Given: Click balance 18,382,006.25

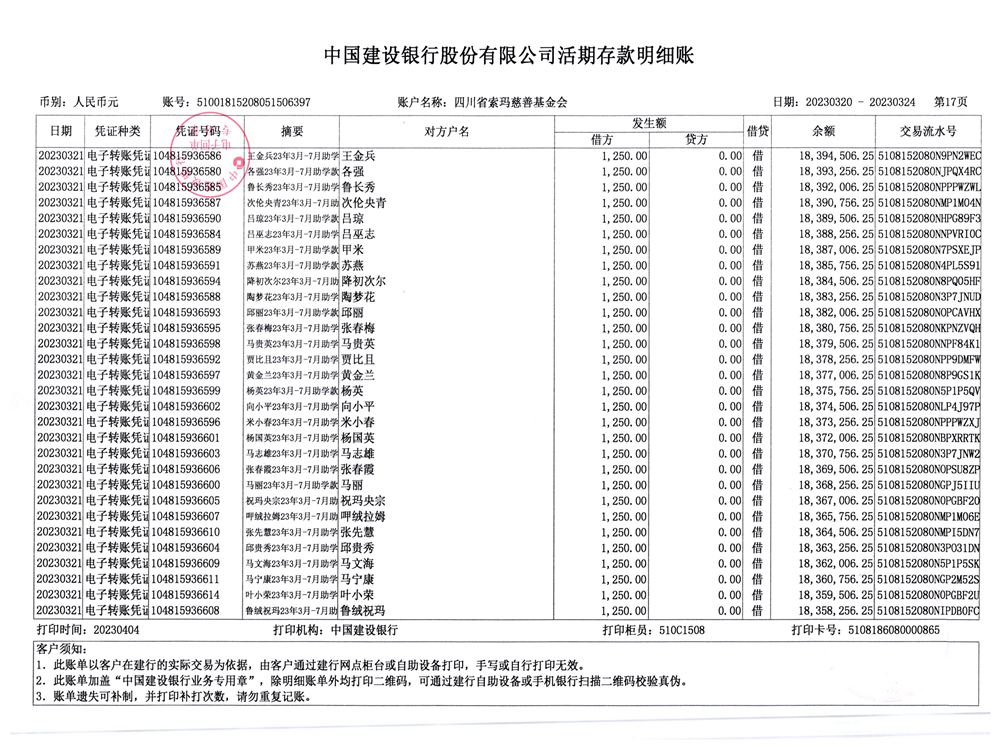Looking at the screenshot, I should (836, 312).
